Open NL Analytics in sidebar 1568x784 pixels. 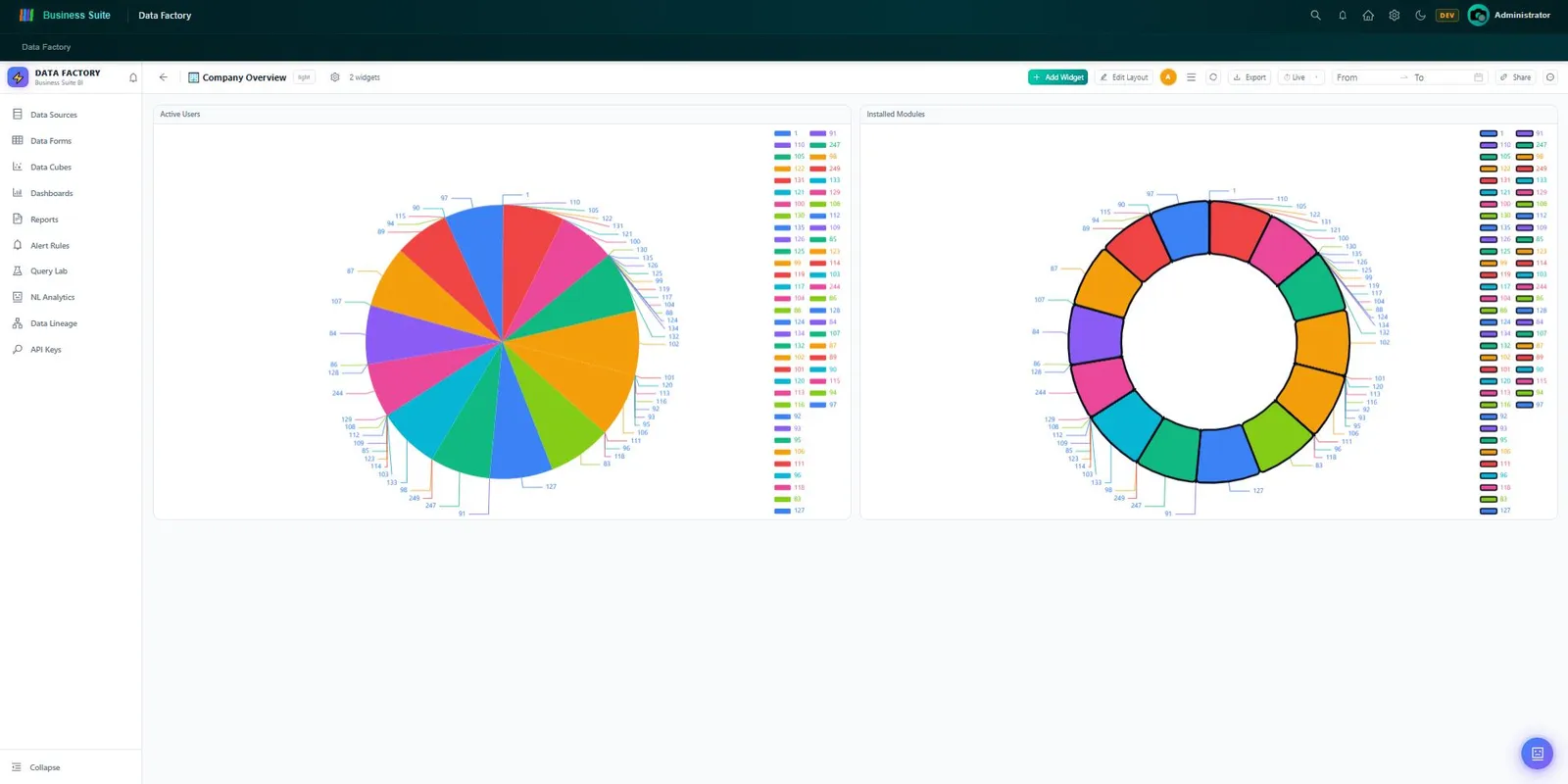[x=71, y=297]
